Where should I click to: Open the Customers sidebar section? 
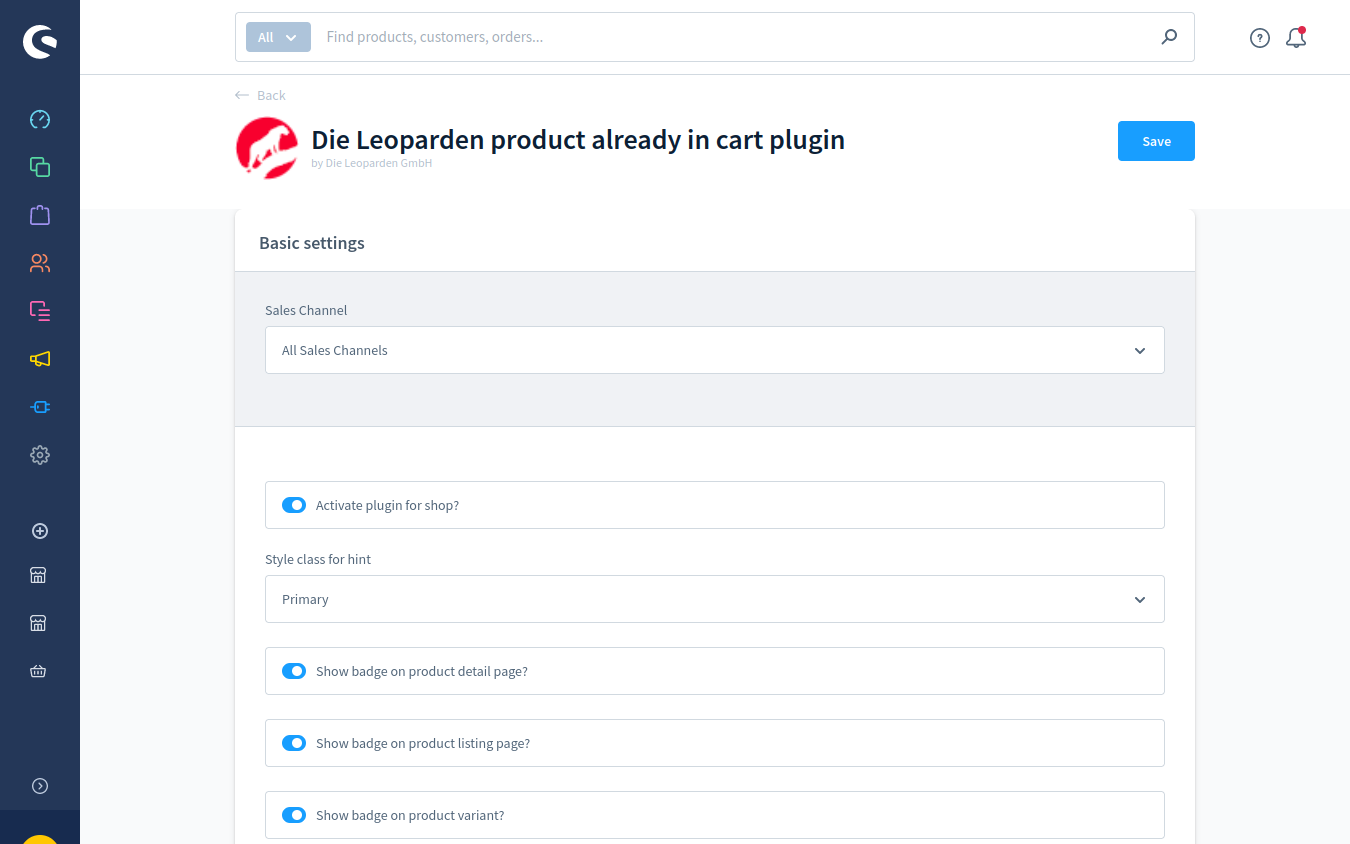pos(40,263)
